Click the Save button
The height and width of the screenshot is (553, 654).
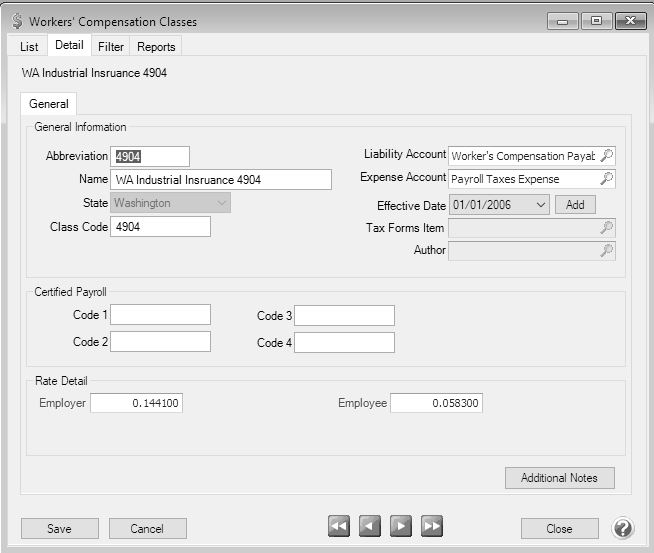tap(60, 528)
